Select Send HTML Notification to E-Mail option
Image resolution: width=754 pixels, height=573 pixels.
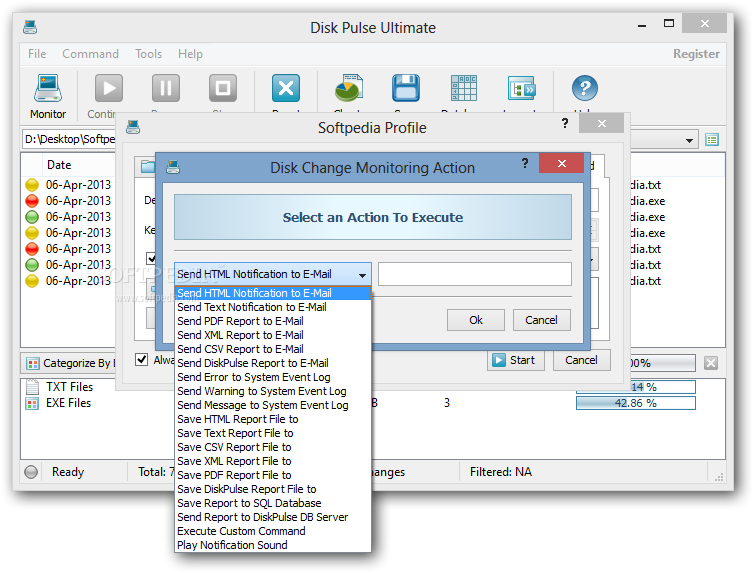(273, 293)
